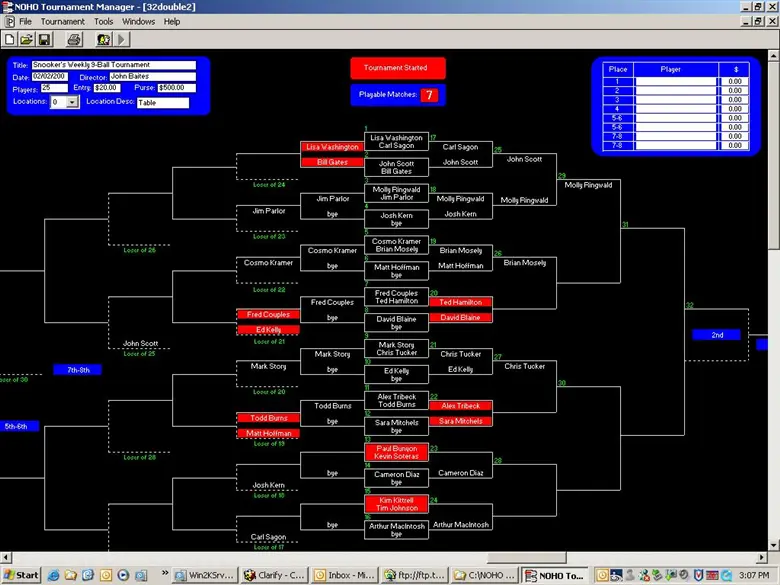The width and height of the screenshot is (780, 585).
Task: Click the vertical scrollbar down arrow
Action: click(x=774, y=546)
